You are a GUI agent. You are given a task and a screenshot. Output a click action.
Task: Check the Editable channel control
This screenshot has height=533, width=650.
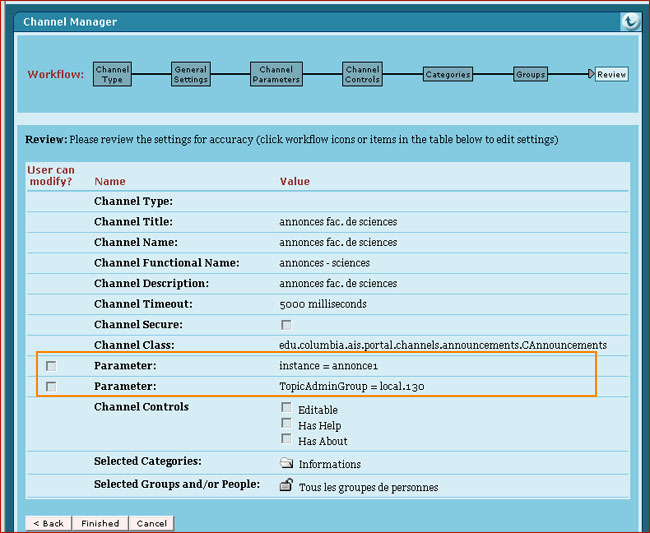287,408
